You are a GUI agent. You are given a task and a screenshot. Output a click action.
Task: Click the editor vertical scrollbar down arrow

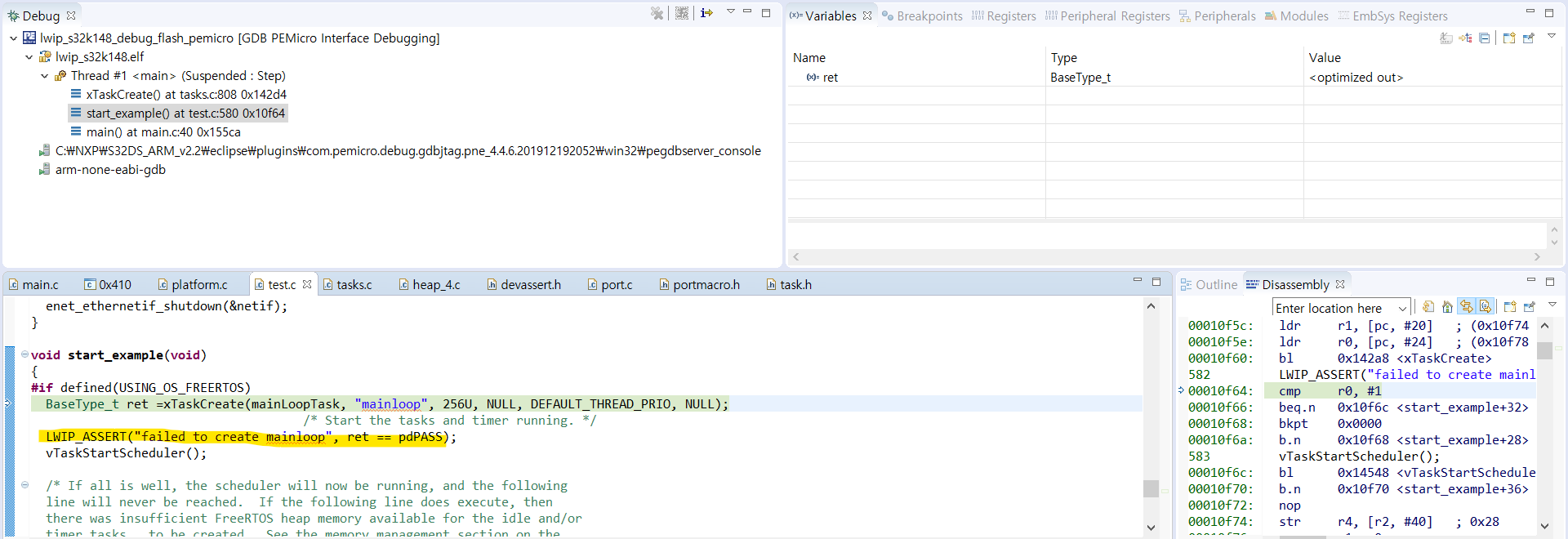coord(1151,528)
